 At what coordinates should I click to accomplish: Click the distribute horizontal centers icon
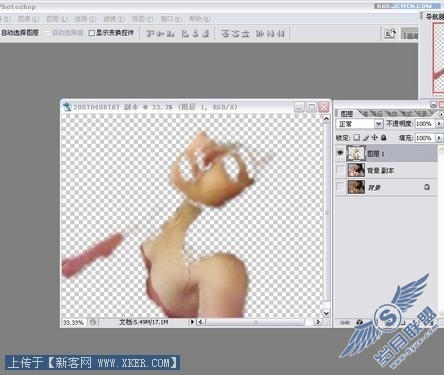(x=270, y=33)
